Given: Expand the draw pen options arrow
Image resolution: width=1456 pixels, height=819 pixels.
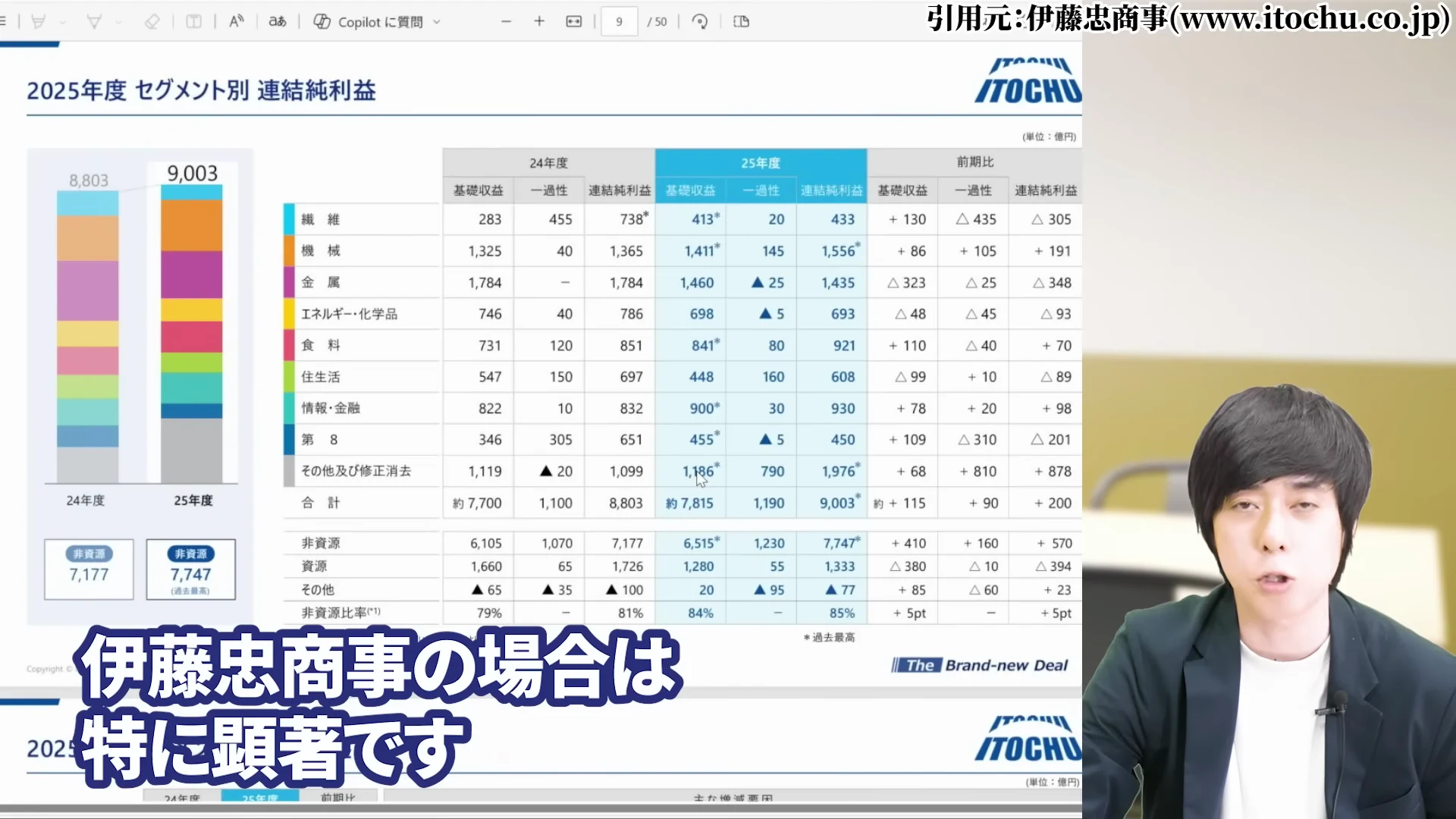Looking at the screenshot, I should click(119, 22).
